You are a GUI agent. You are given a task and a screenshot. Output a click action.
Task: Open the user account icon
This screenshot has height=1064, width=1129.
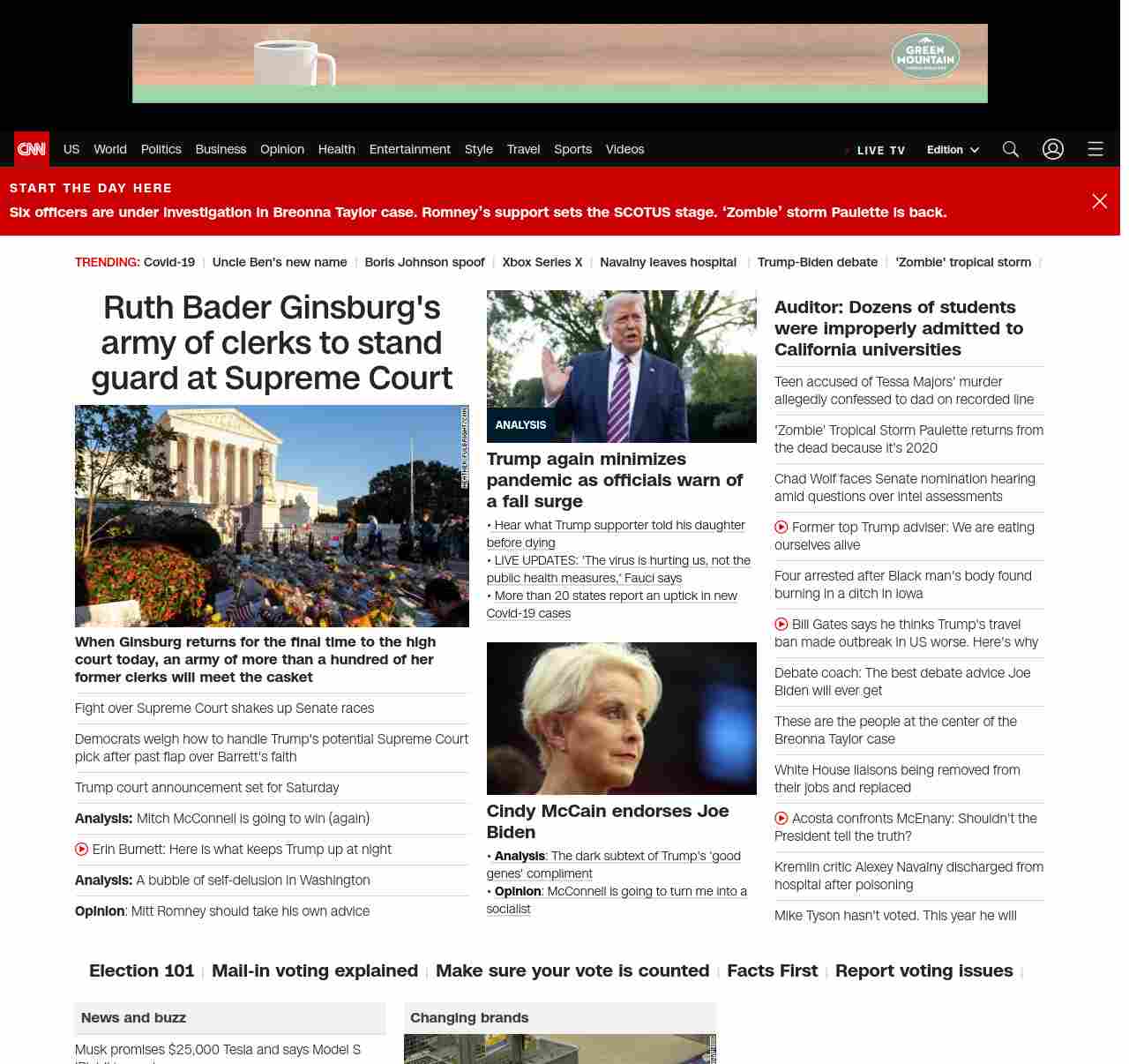click(x=1052, y=149)
